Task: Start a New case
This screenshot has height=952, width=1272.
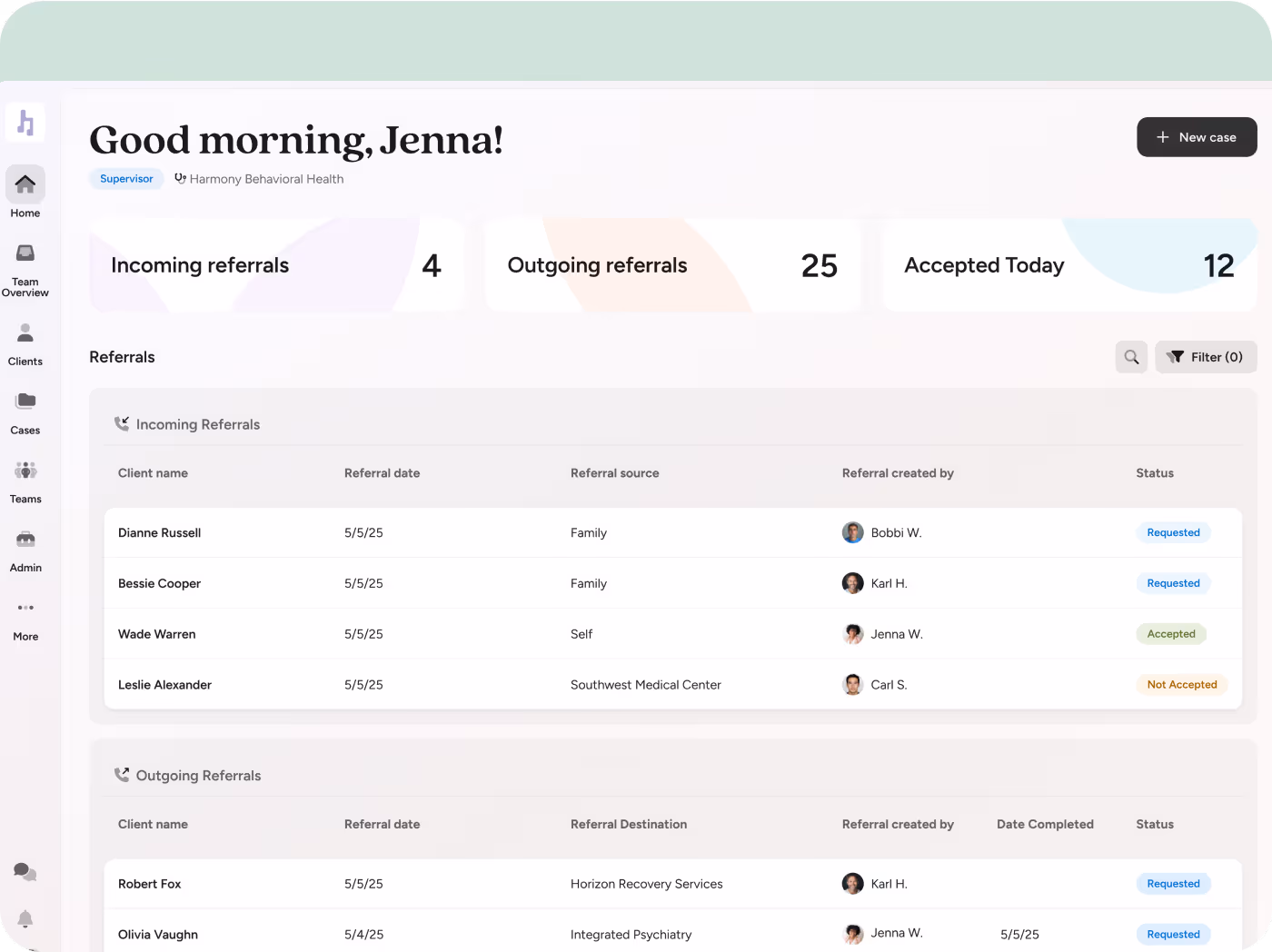Action: [1197, 137]
